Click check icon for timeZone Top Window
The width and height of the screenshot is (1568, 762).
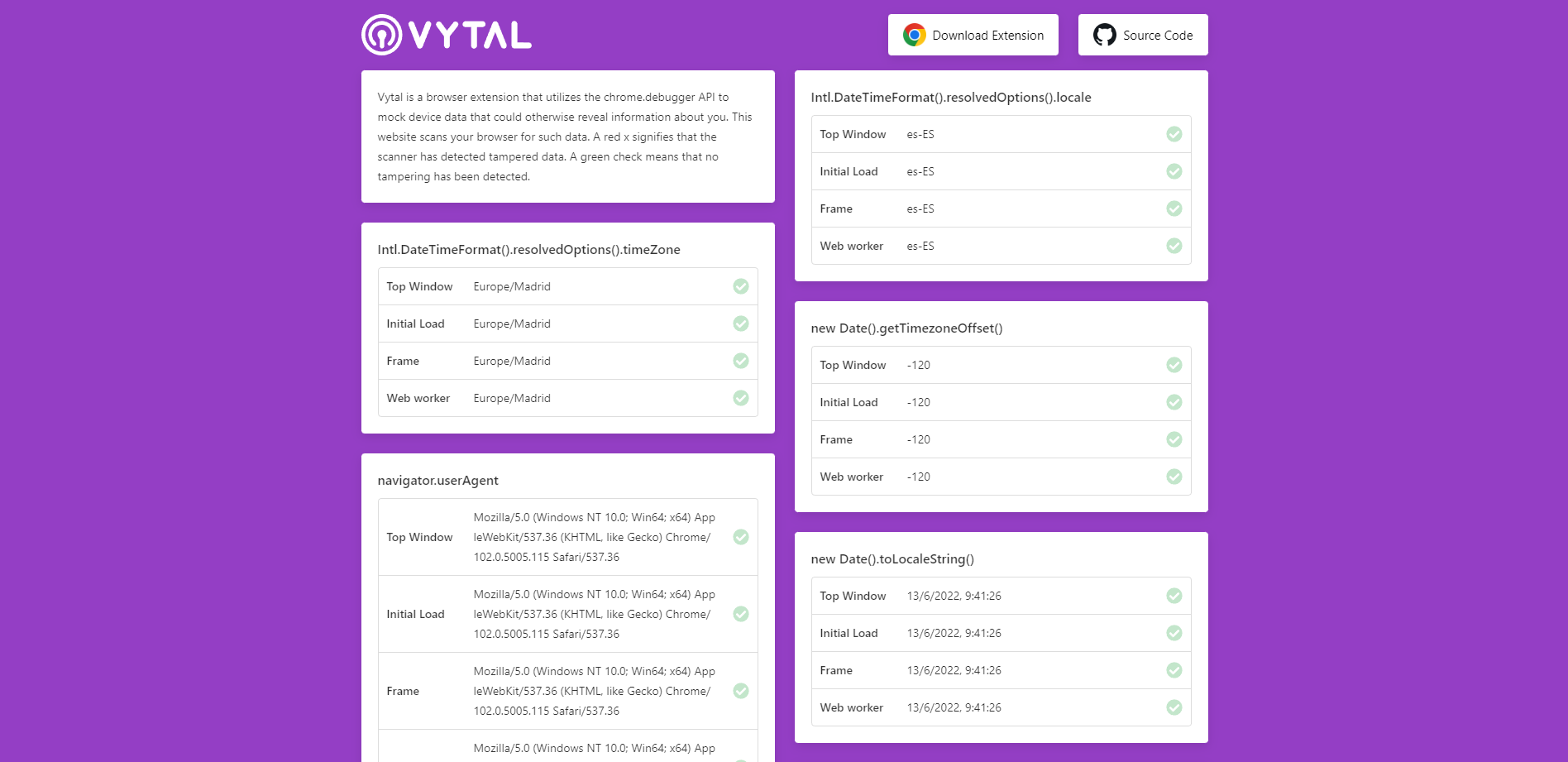pos(741,286)
